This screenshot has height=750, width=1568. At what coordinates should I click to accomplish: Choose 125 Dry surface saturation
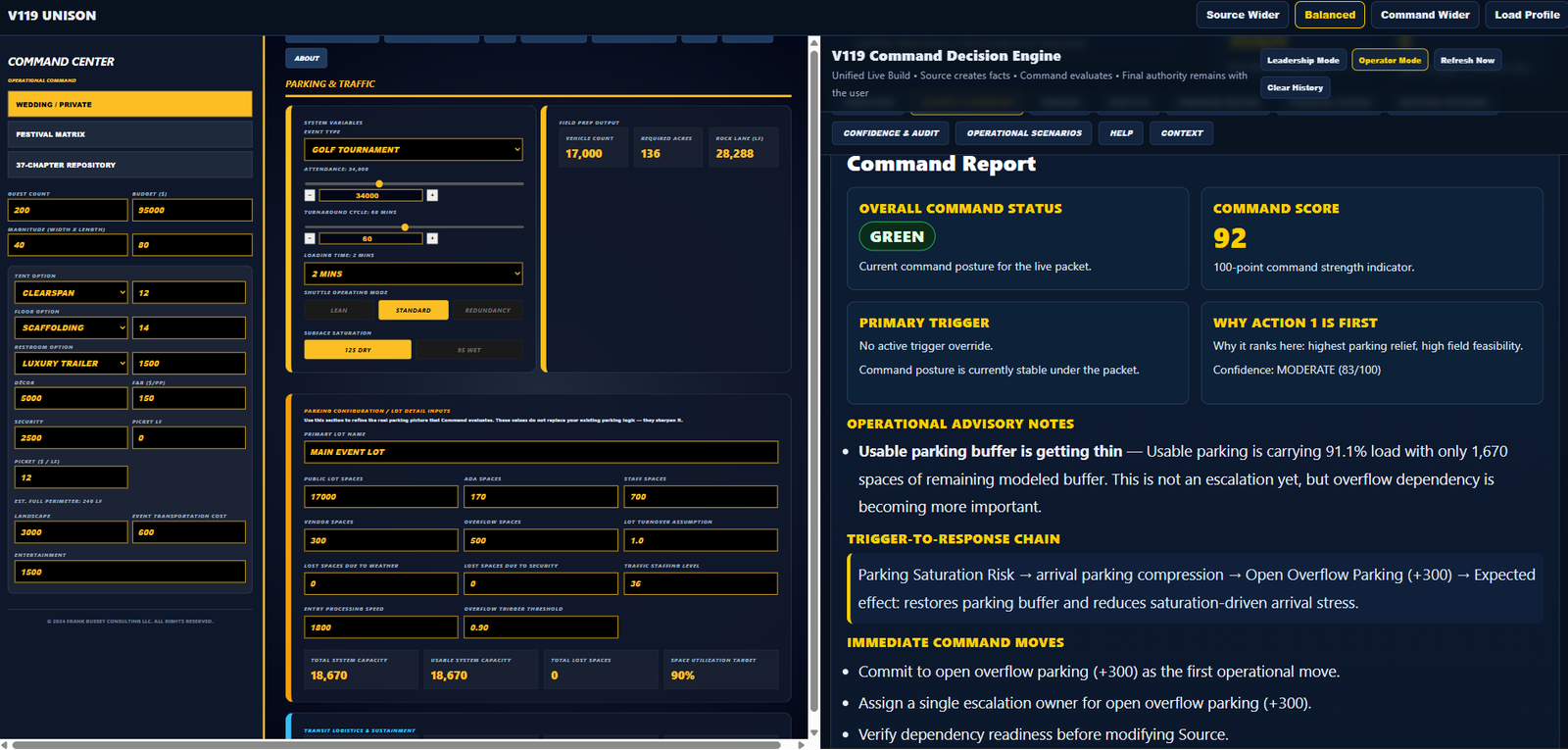(358, 350)
